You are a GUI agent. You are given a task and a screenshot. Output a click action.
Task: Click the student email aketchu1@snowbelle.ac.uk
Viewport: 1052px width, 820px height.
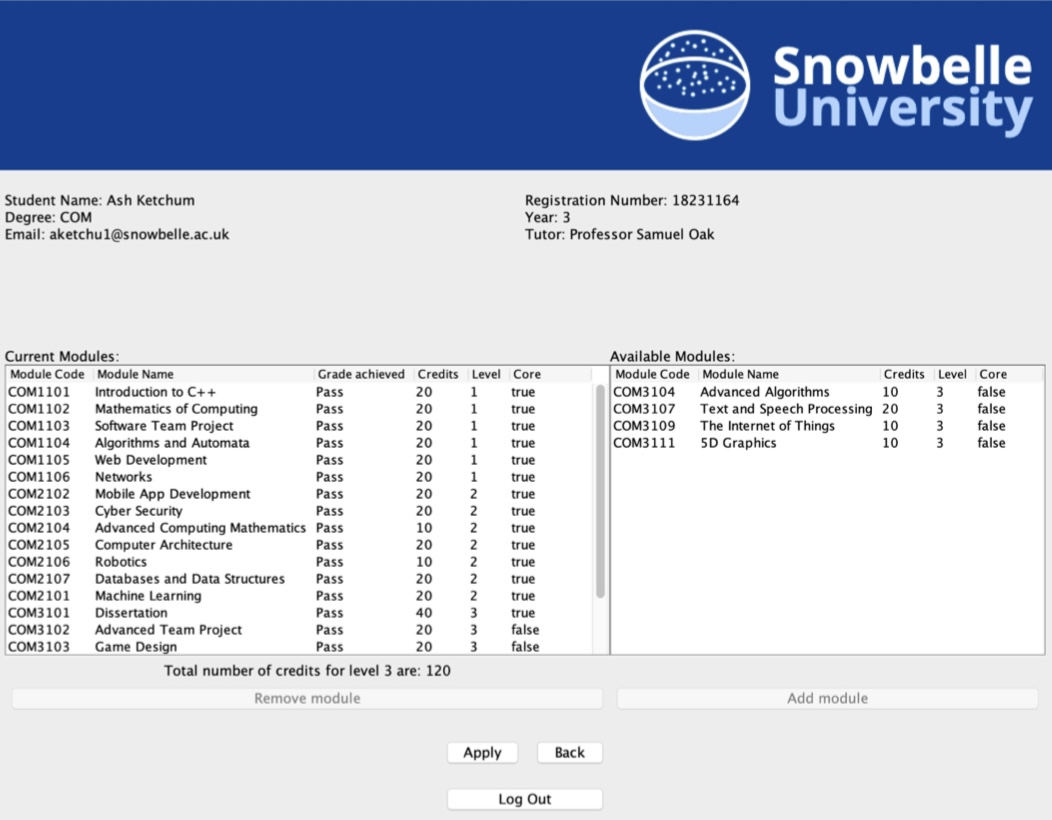117,234
